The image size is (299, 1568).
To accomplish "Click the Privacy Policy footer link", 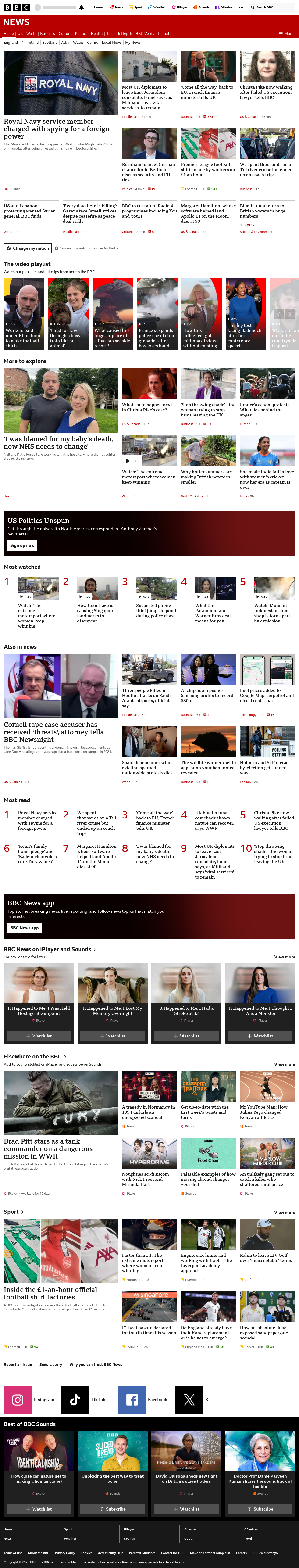I will [x=65, y=1553].
